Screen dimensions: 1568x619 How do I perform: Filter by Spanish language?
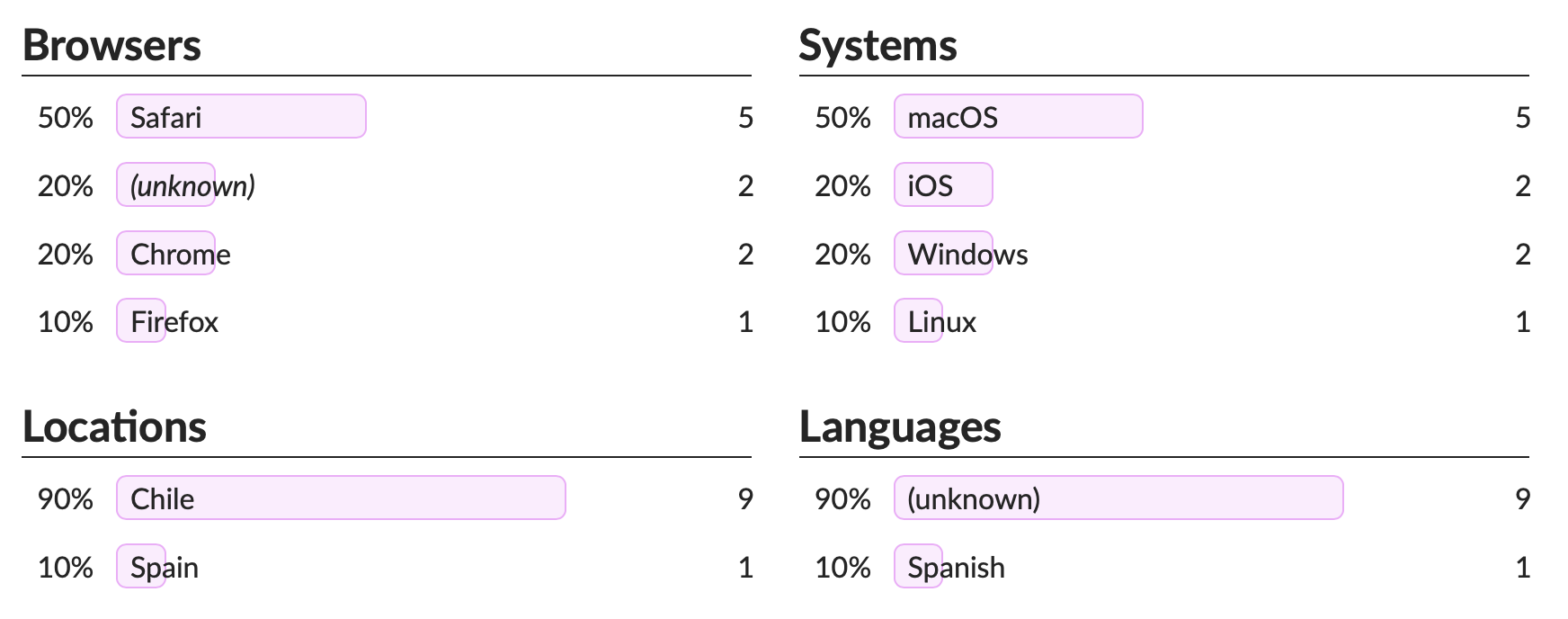coord(956,567)
